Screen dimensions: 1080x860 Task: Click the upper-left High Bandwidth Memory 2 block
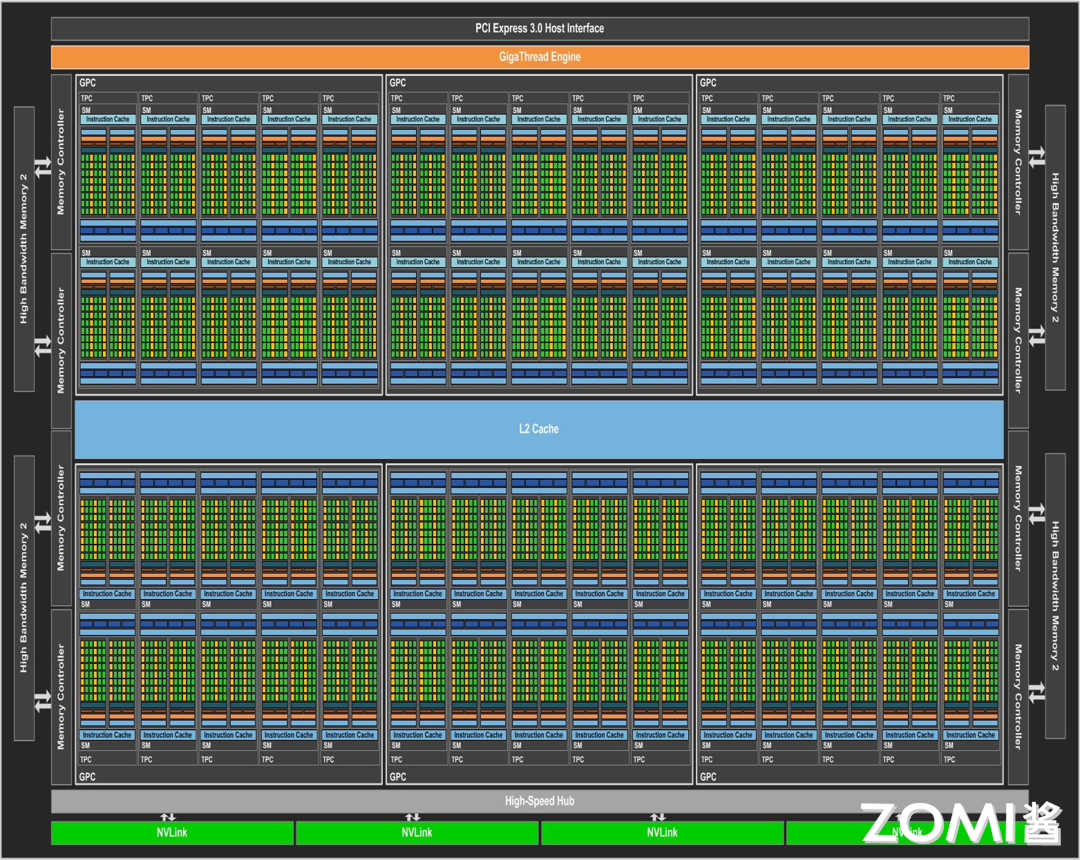25,247
